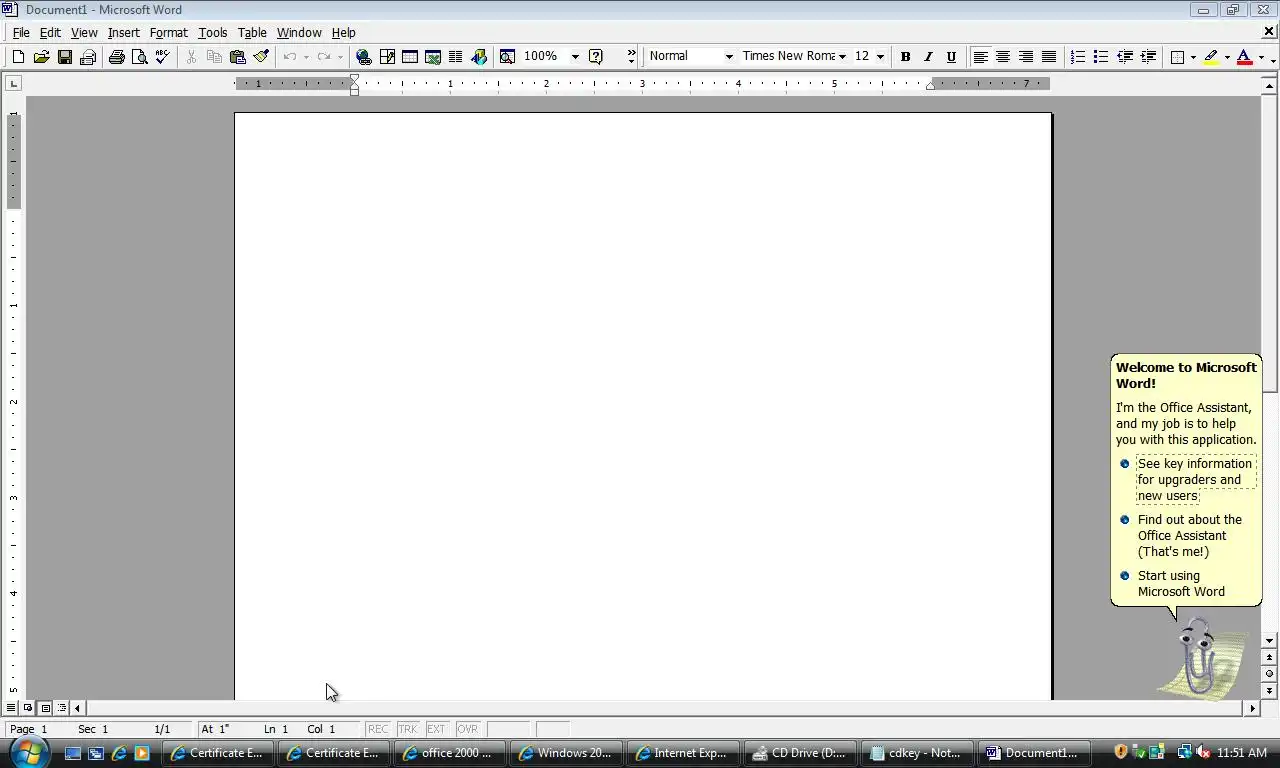Click the E-mail toolbar icon
The image size is (1280, 768).
pos(87,57)
